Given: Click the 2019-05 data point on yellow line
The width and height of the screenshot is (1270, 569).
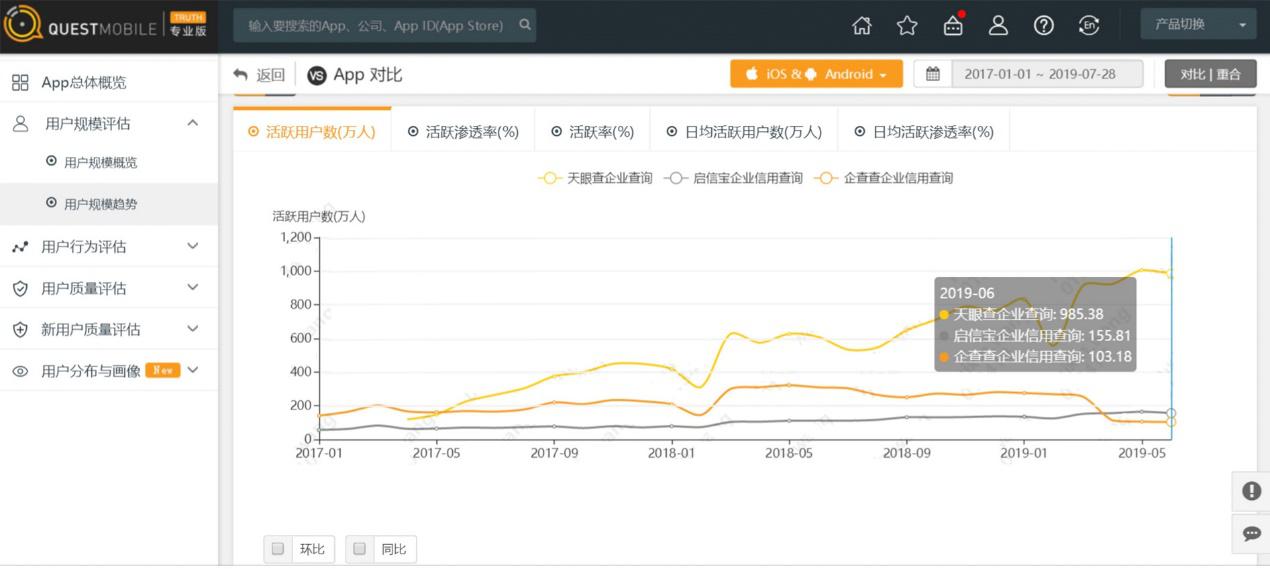Looking at the screenshot, I should [1141, 269].
